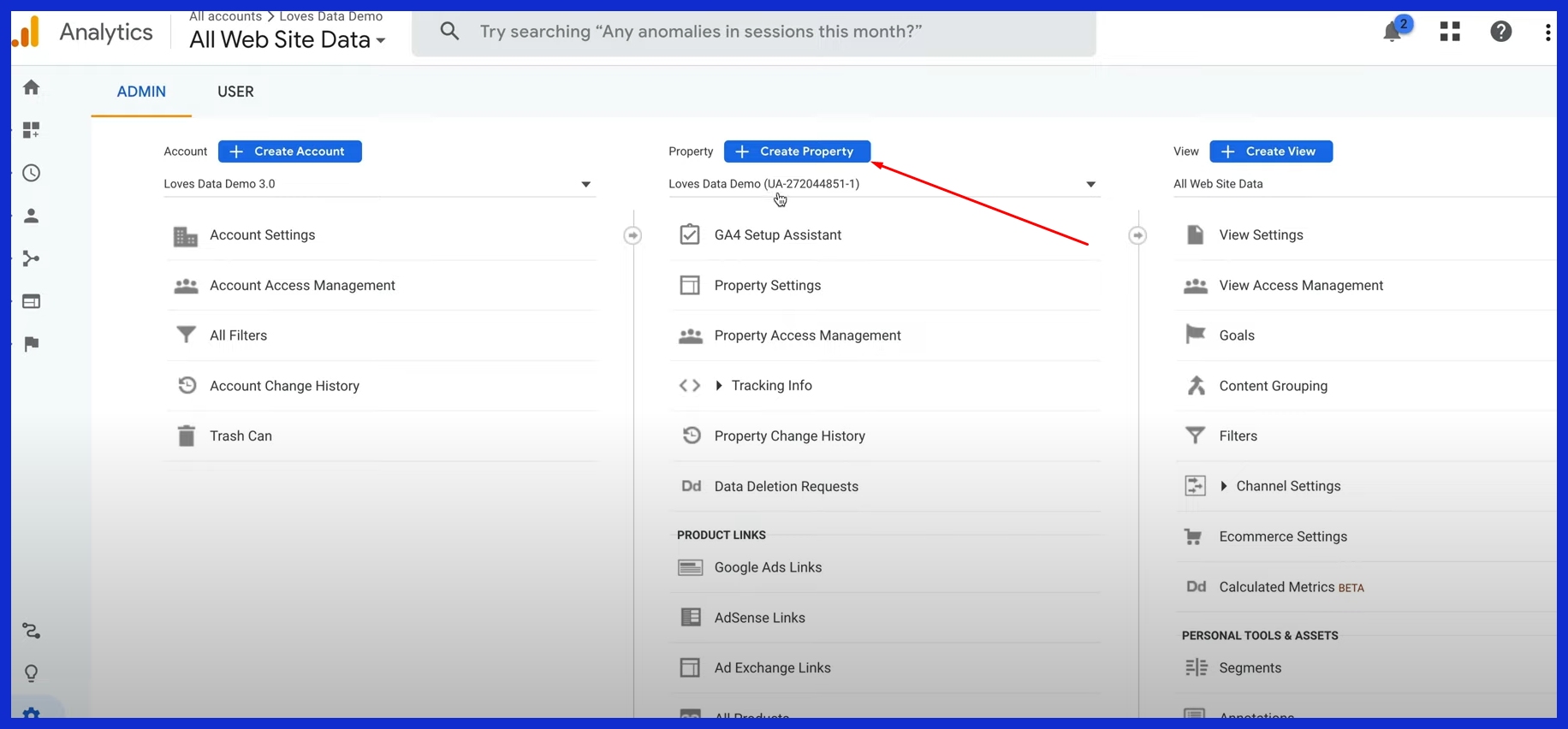
Task: Click the All Filters funnel icon
Action: (186, 335)
